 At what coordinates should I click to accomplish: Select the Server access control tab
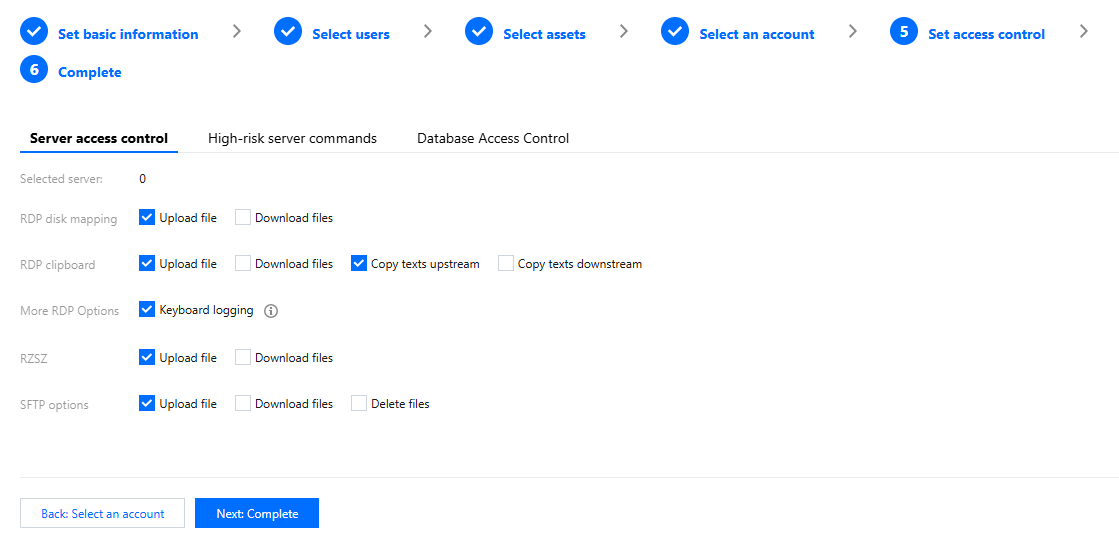pyautogui.click(x=99, y=139)
